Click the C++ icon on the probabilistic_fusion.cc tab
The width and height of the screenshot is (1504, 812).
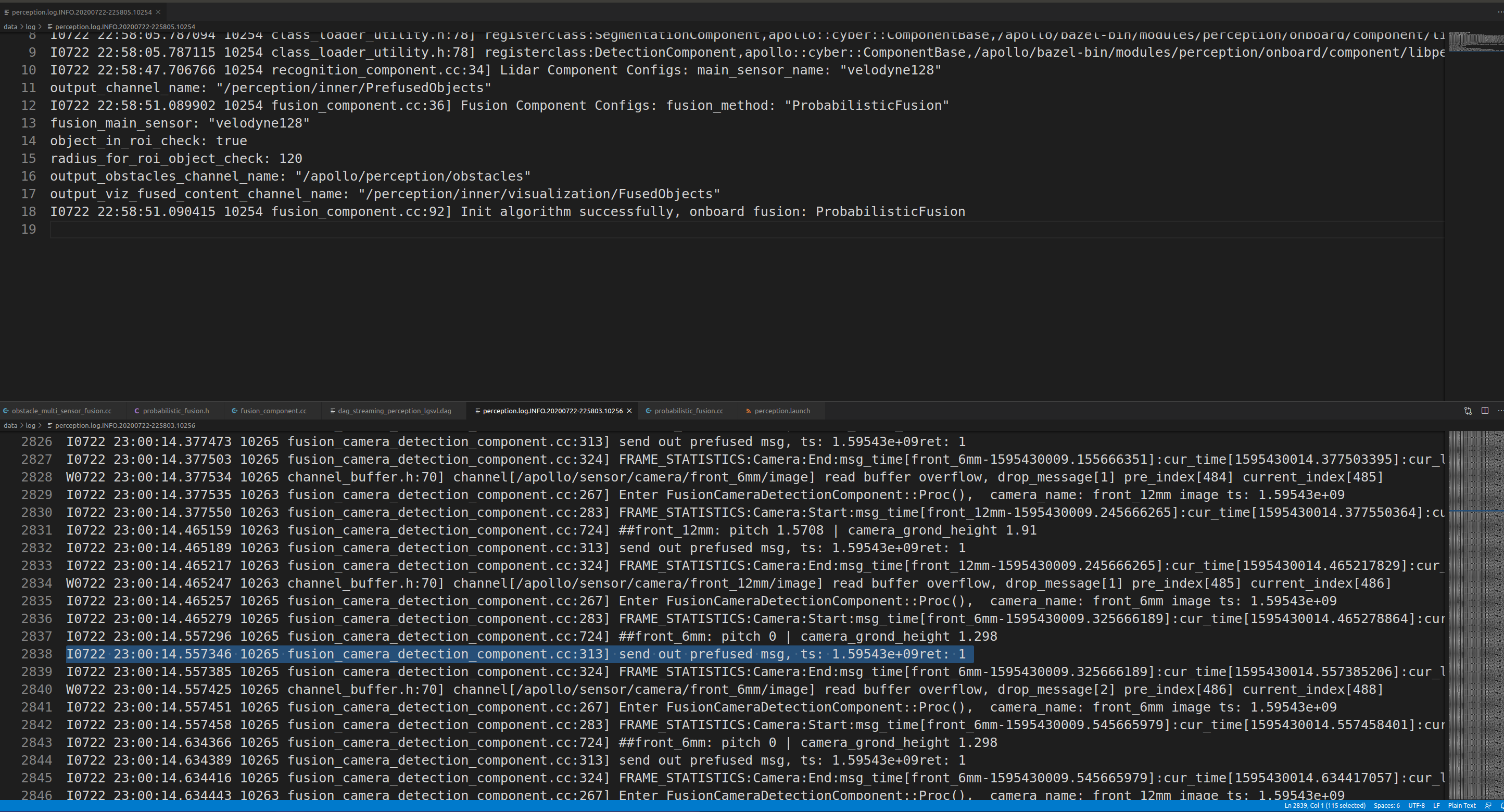(x=648, y=410)
